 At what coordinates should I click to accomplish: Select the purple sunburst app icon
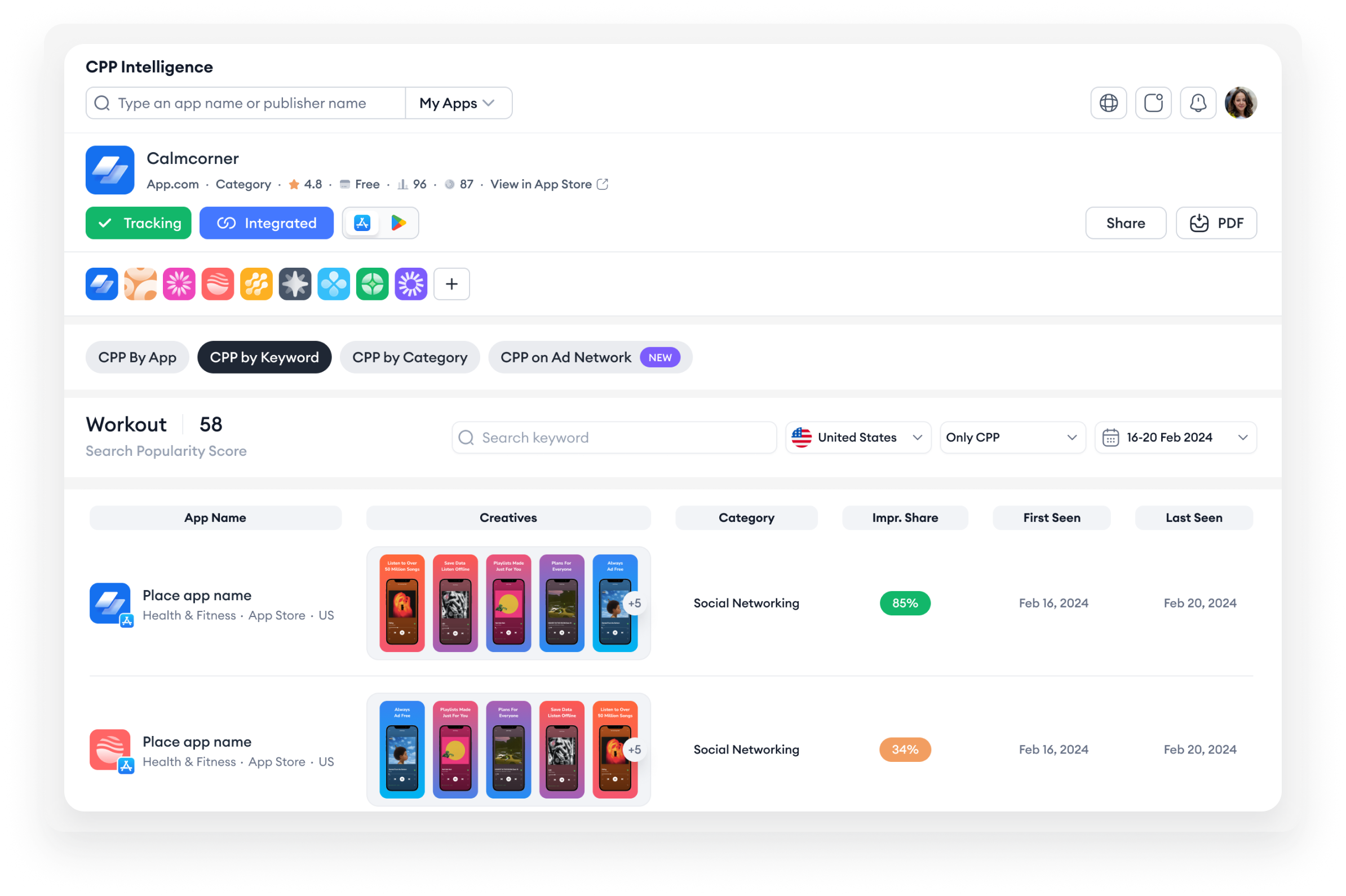[411, 284]
